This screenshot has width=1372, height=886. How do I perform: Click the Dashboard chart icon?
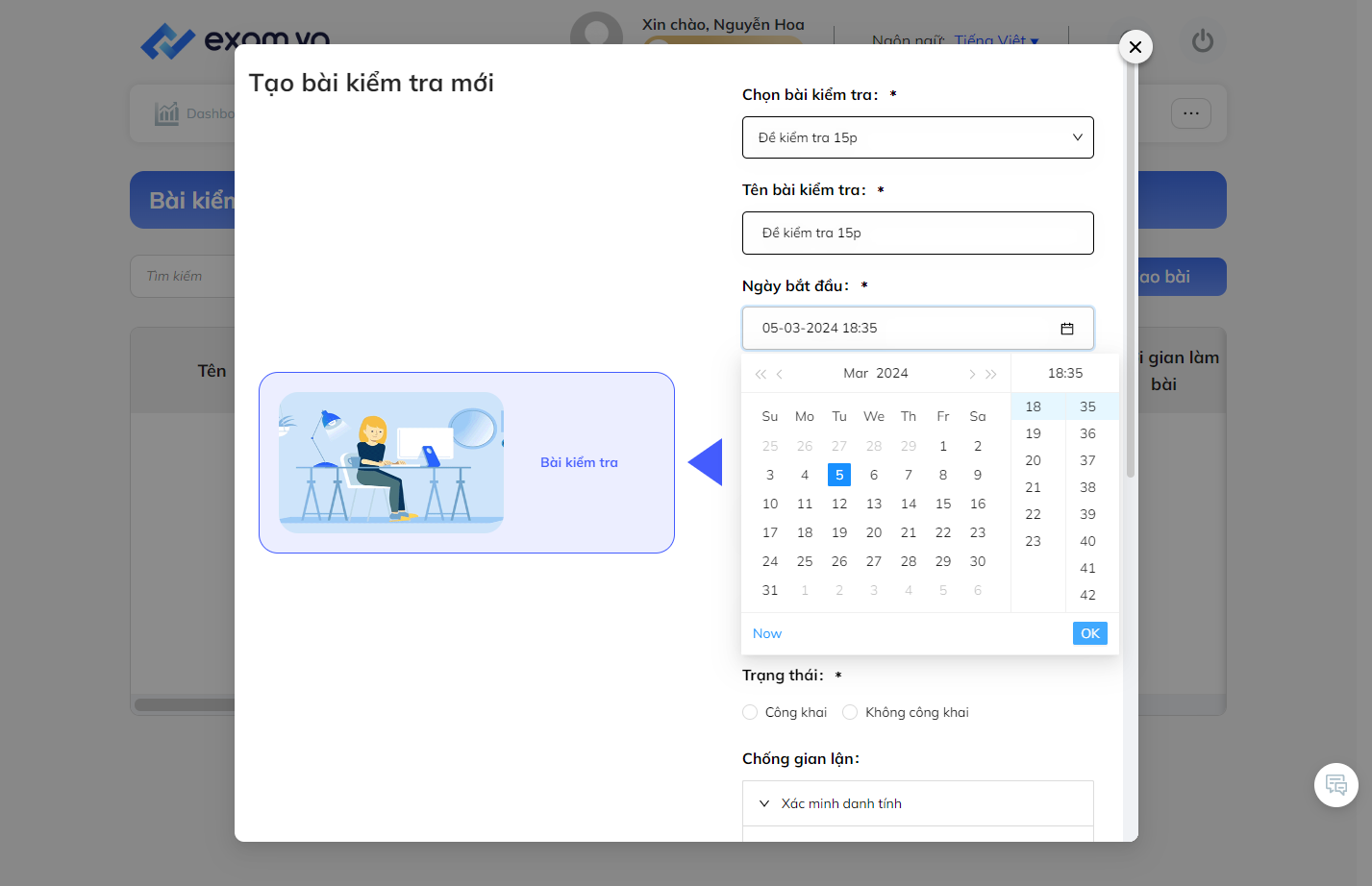[167, 113]
